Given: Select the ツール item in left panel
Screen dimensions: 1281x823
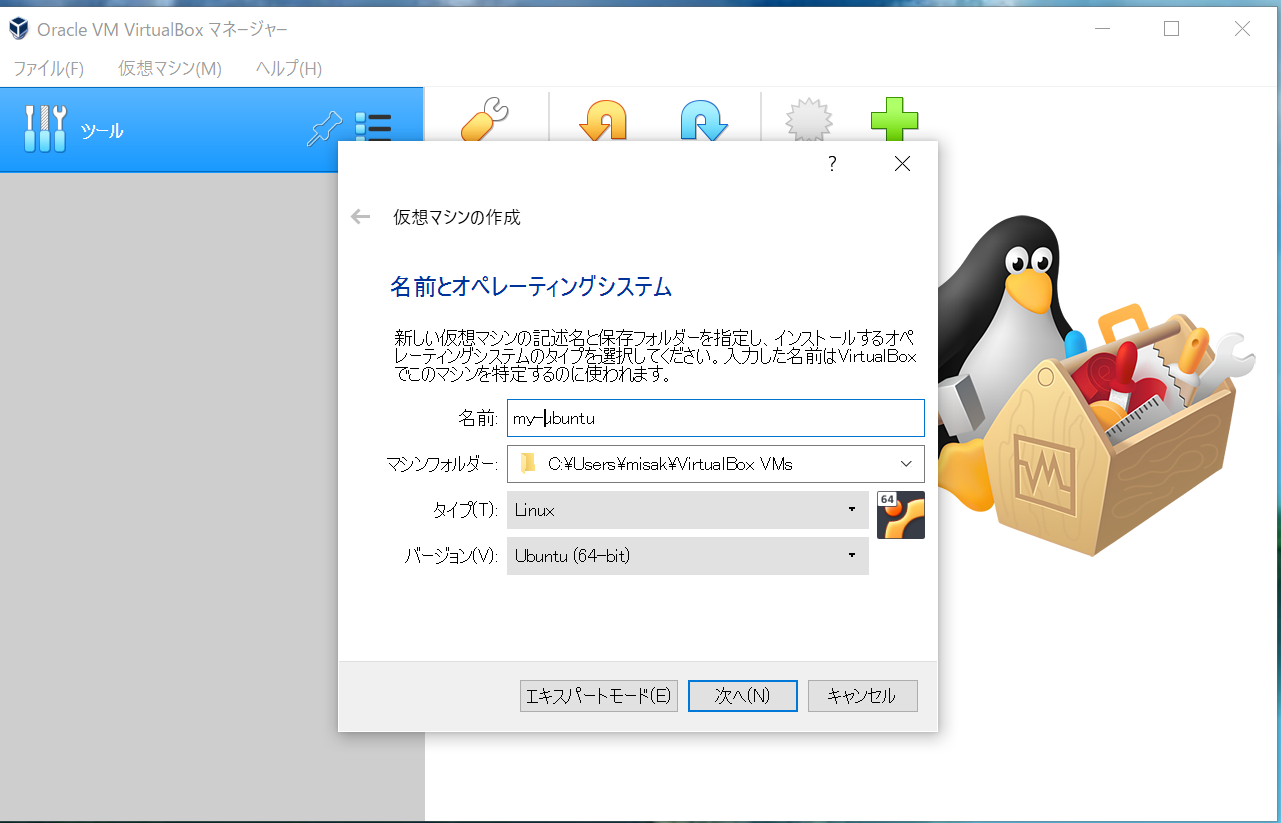Looking at the screenshot, I should click(212, 130).
